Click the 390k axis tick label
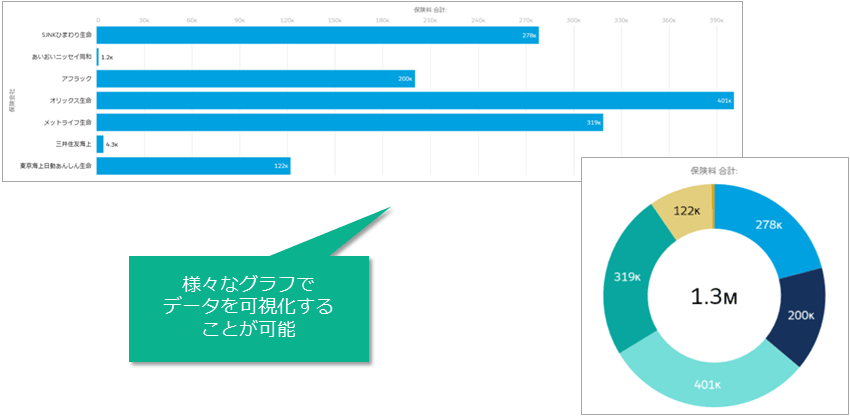 click(x=716, y=20)
